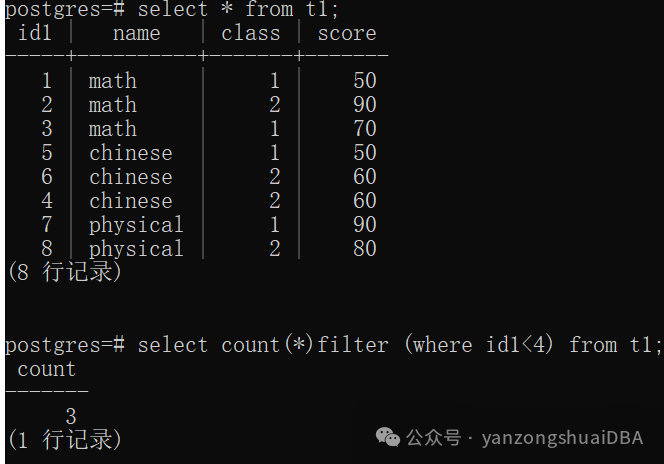Select id1 value 6 in the table
This screenshot has width=664, height=464.
47,177
